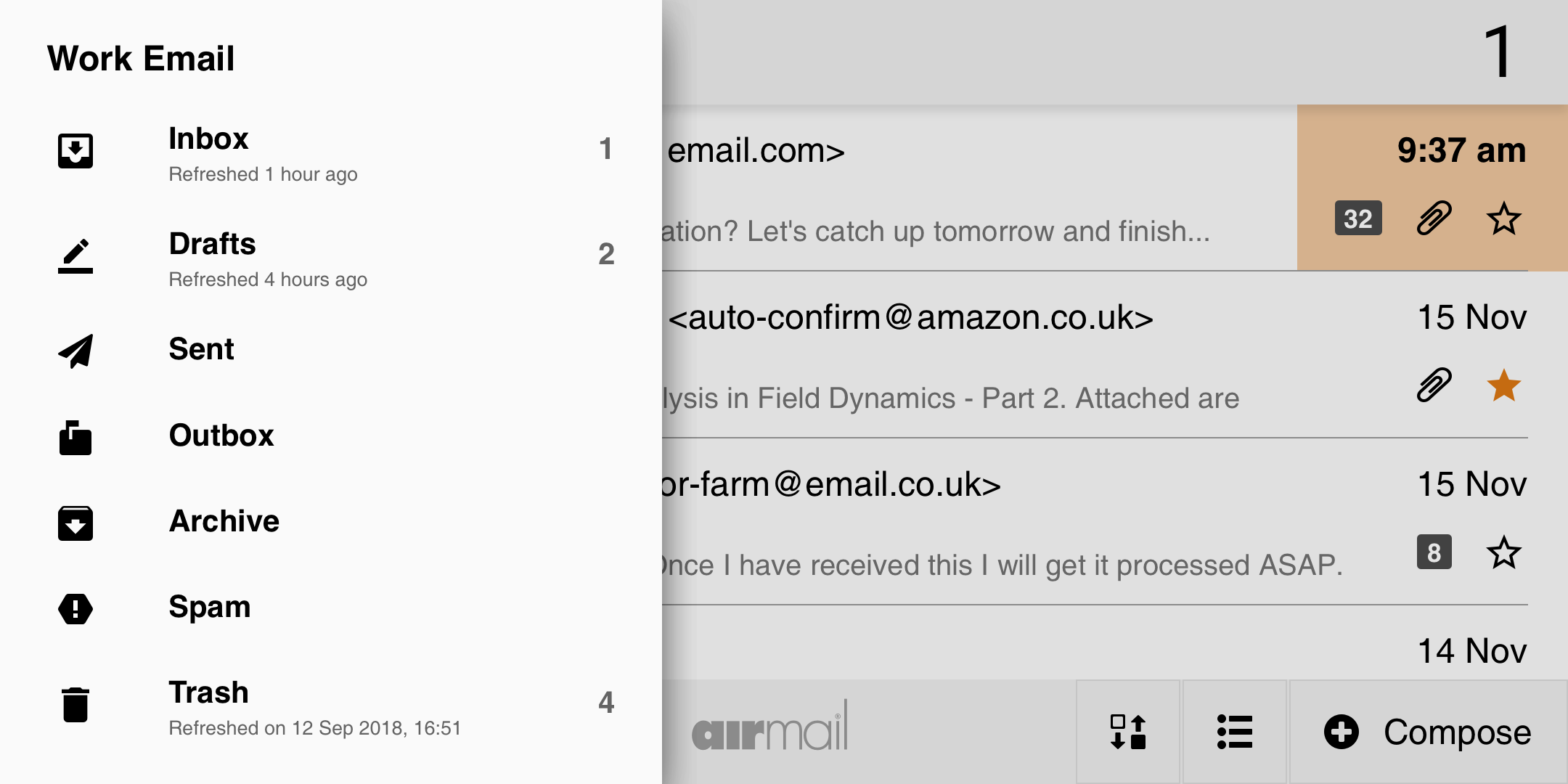Click the sort order icon in bottom toolbar
This screenshot has height=784, width=1568.
point(1128,732)
